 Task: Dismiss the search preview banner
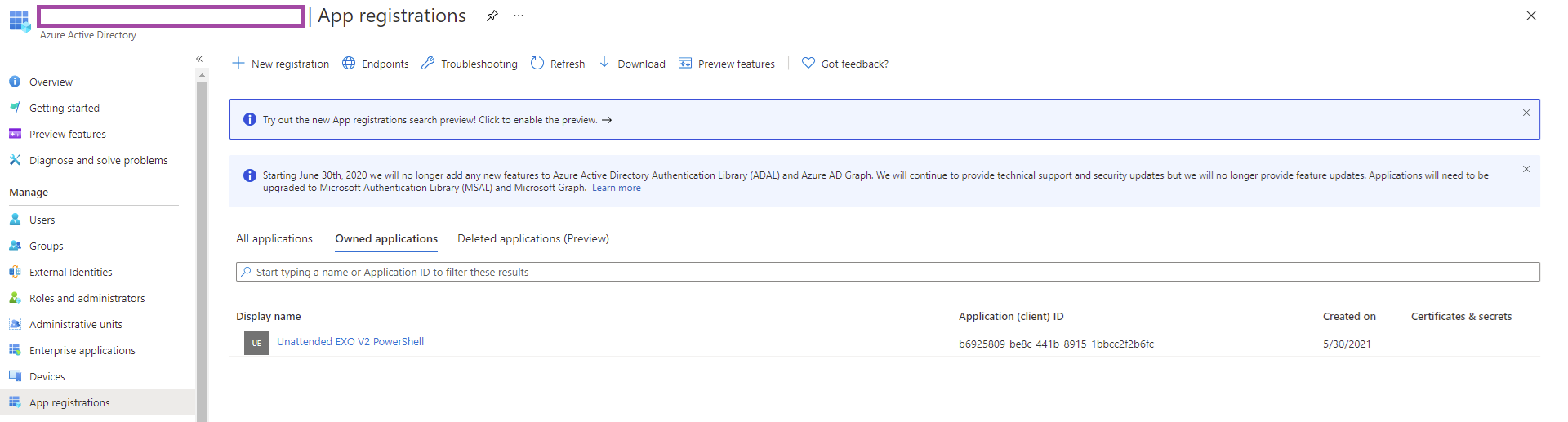(x=1526, y=113)
